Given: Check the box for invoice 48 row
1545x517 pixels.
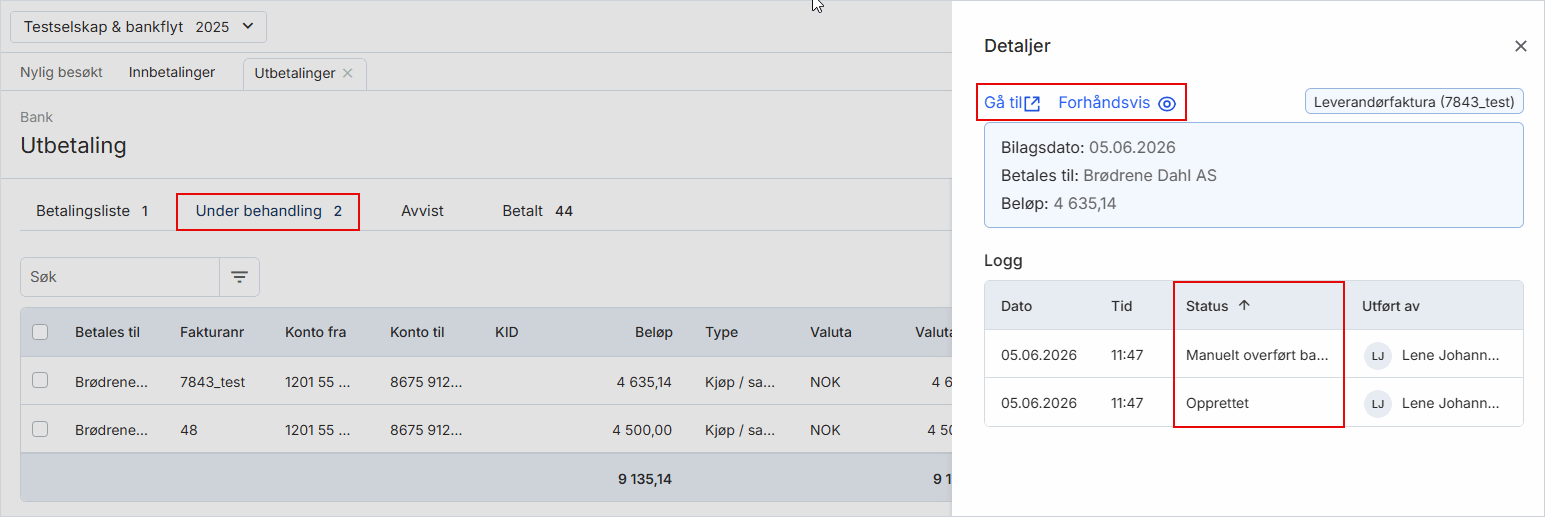Looking at the screenshot, I should pyautogui.click(x=40, y=429).
